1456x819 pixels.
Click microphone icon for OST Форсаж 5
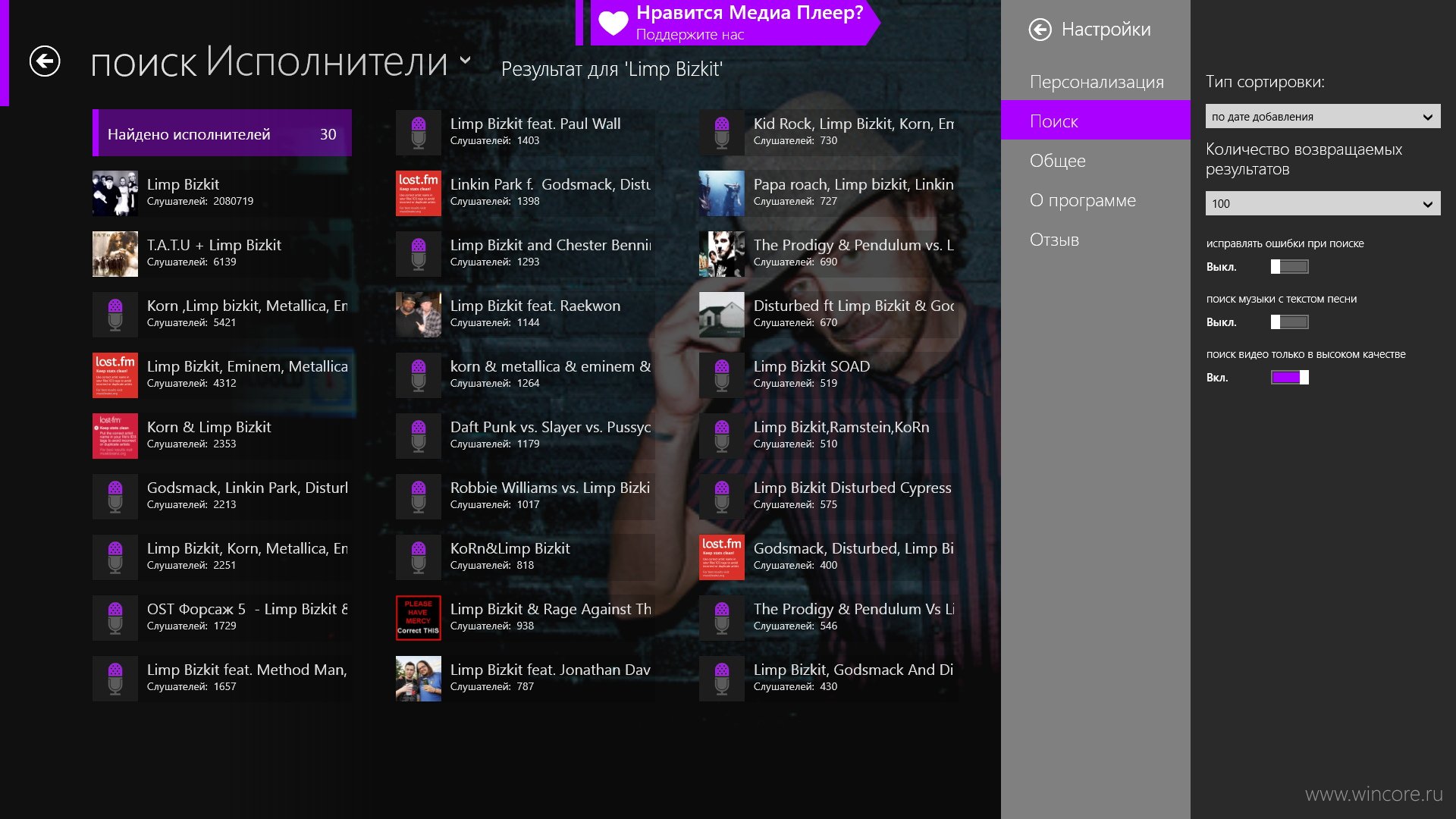[x=115, y=618]
